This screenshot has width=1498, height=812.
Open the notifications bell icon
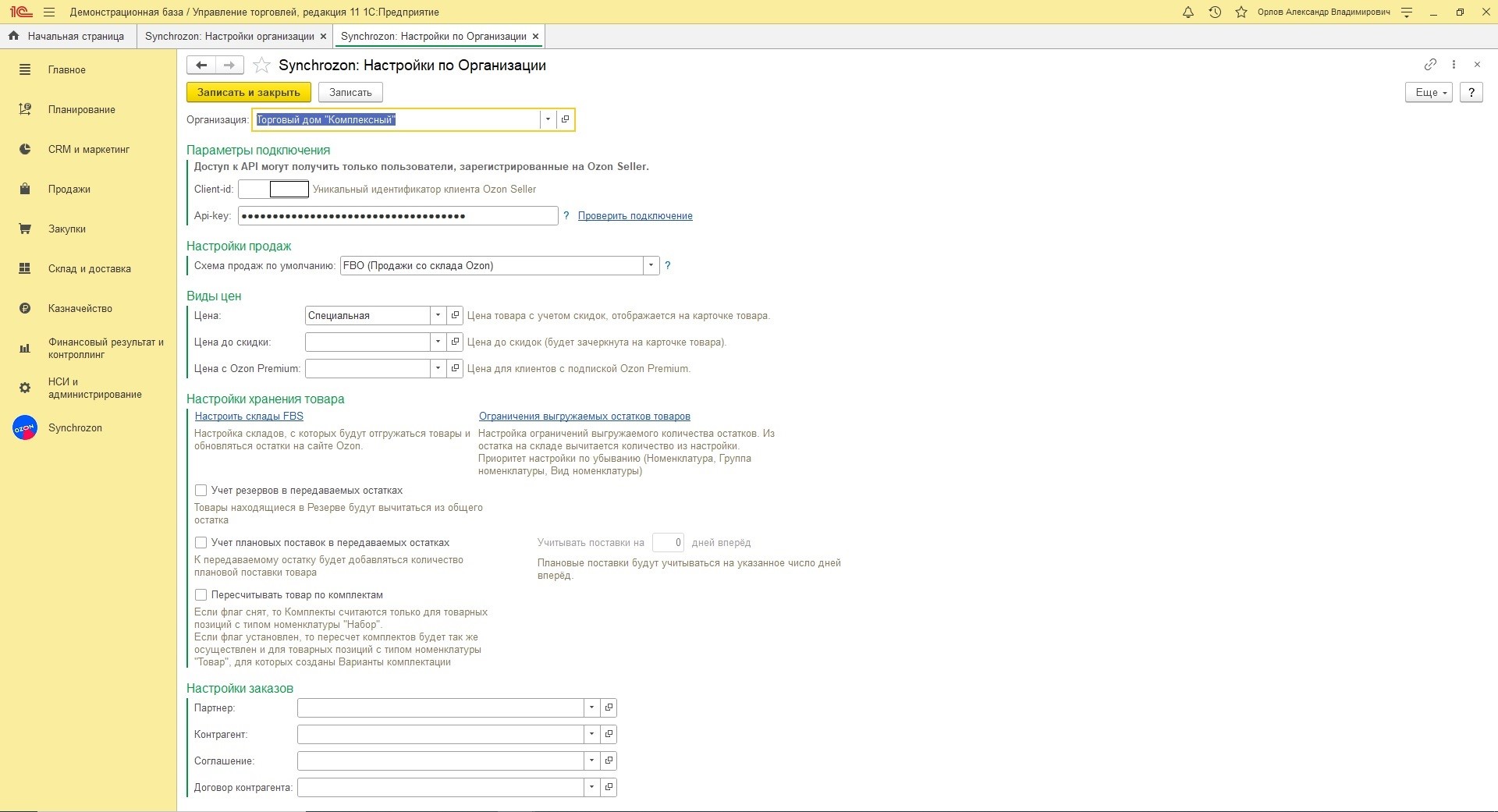click(x=1187, y=12)
